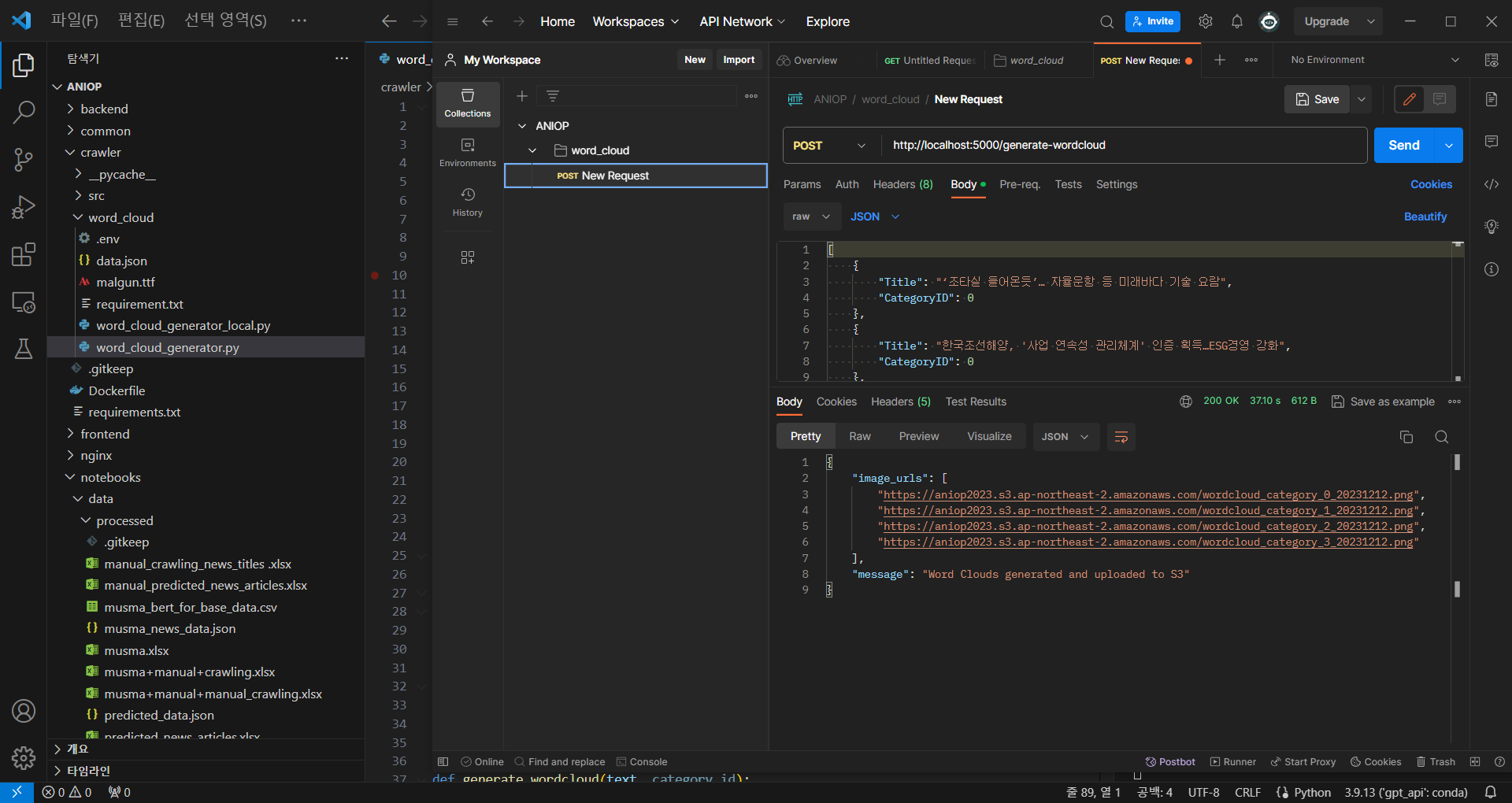Open Source Control view icon
Screen dimensions: 1512x803
24,160
